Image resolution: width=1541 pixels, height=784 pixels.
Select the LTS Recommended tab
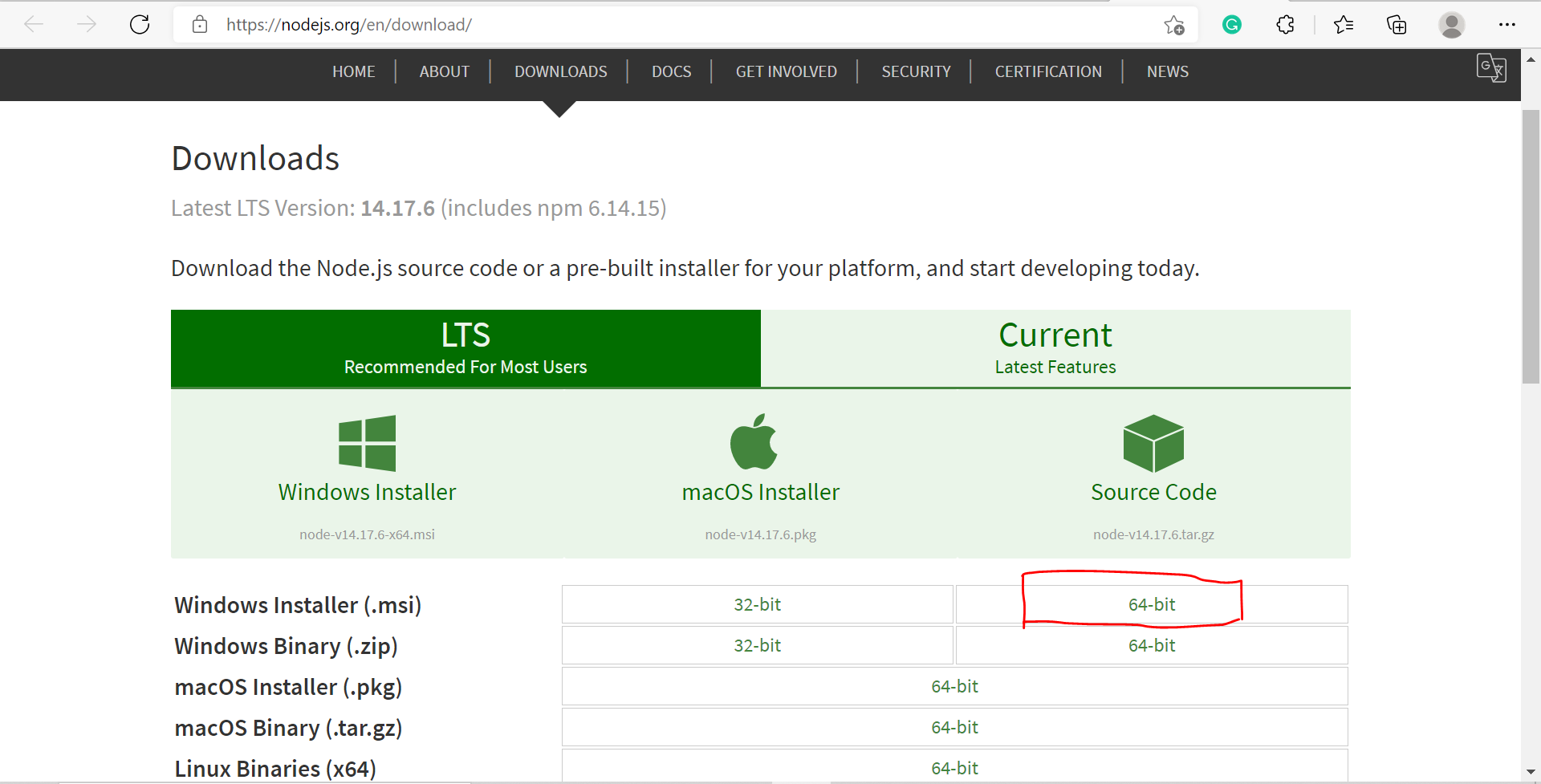tap(466, 348)
